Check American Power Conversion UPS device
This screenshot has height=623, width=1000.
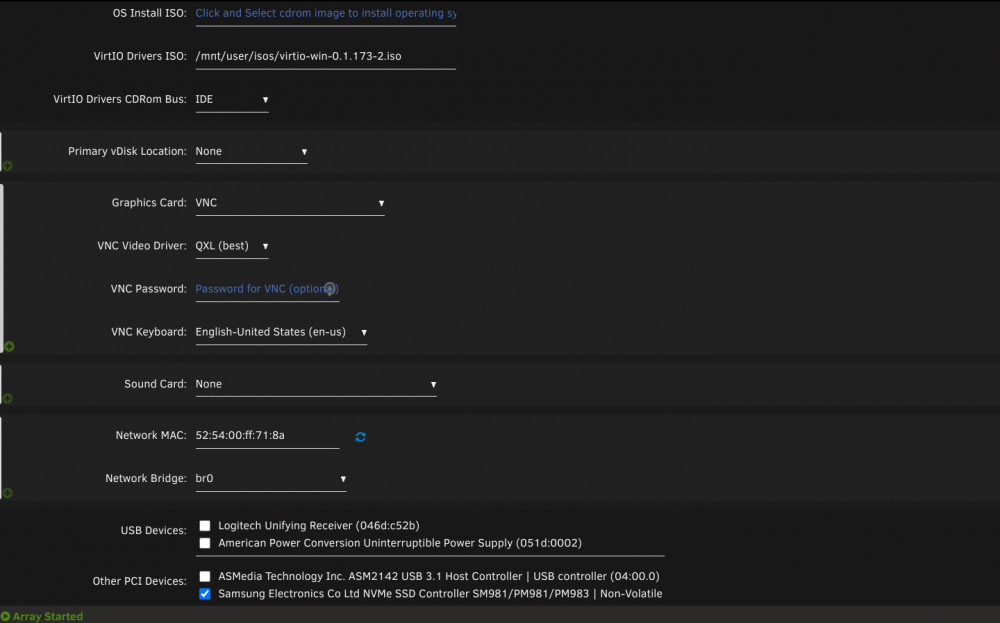point(205,543)
